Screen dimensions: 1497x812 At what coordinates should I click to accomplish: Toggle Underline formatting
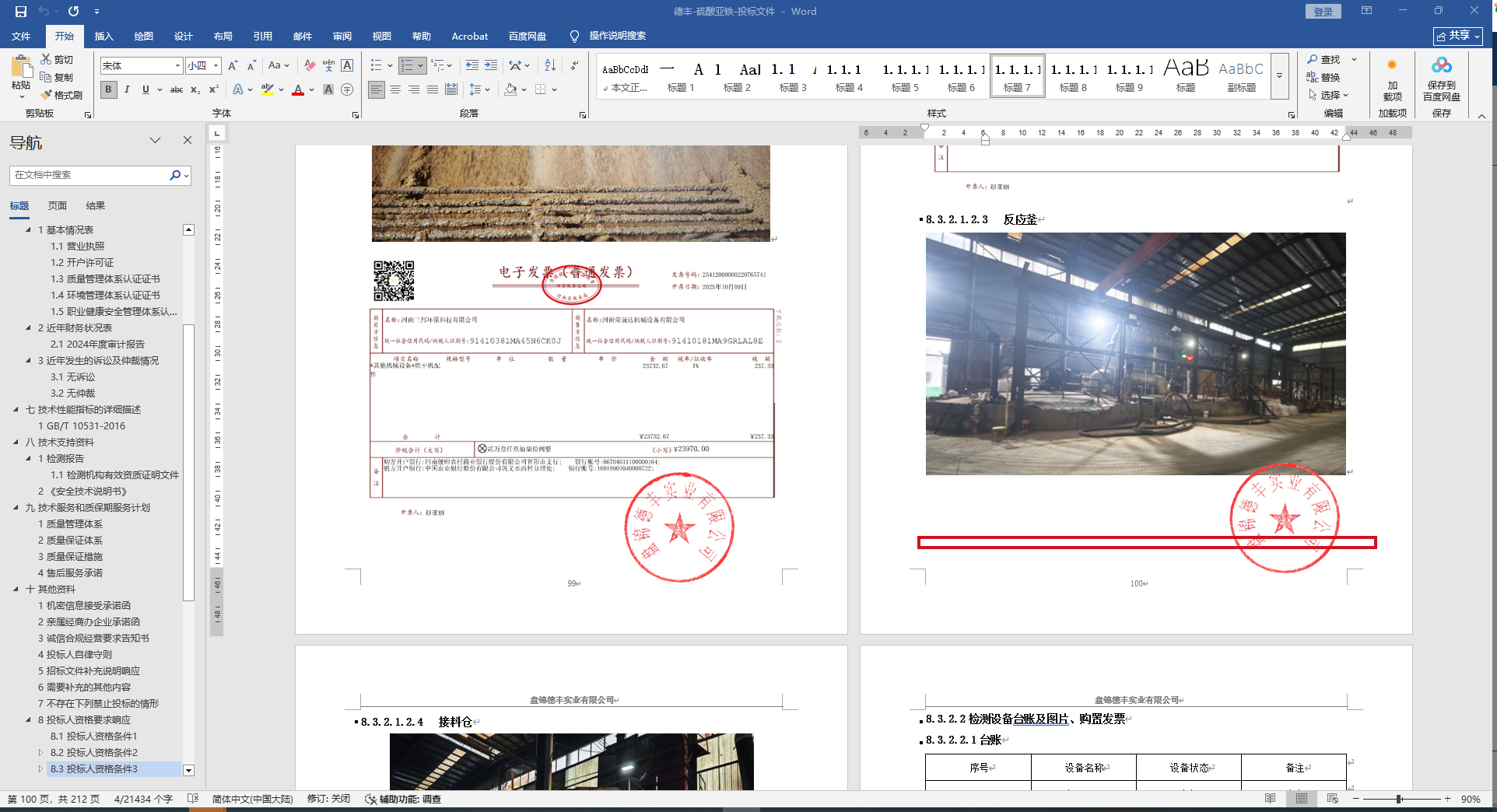coord(145,89)
